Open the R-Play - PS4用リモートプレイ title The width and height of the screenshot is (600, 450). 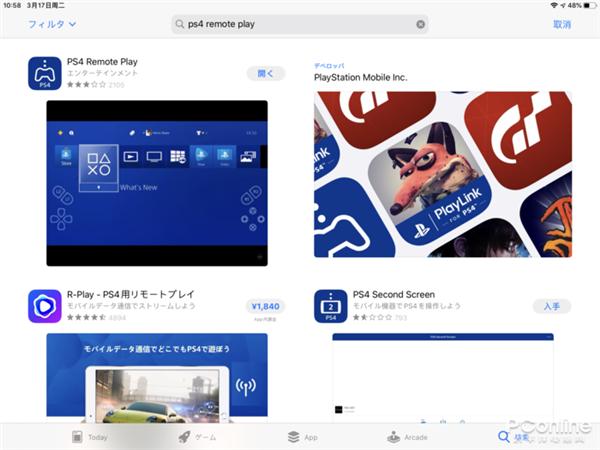(x=130, y=294)
